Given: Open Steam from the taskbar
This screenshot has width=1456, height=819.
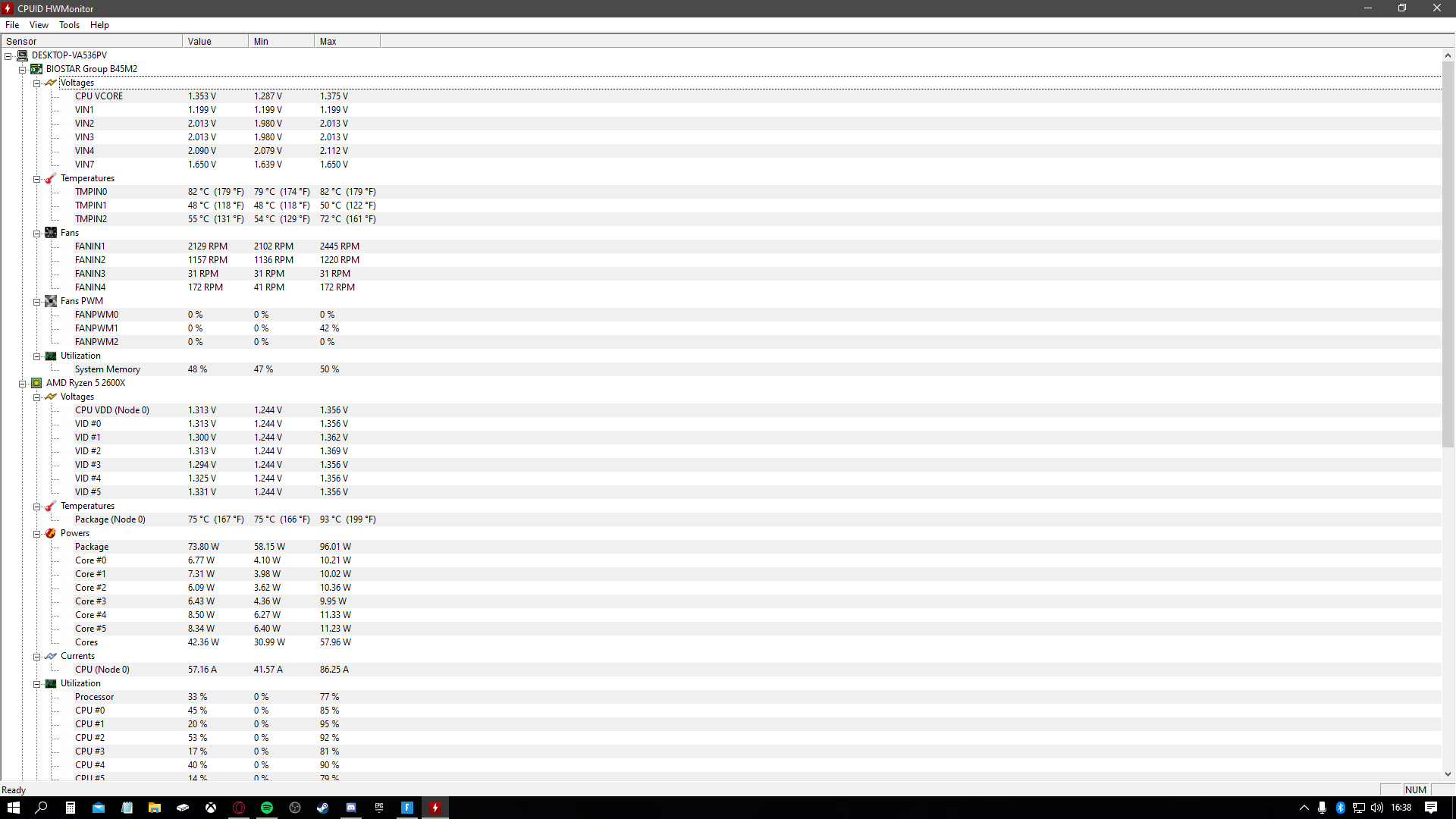Looking at the screenshot, I should pos(323,808).
